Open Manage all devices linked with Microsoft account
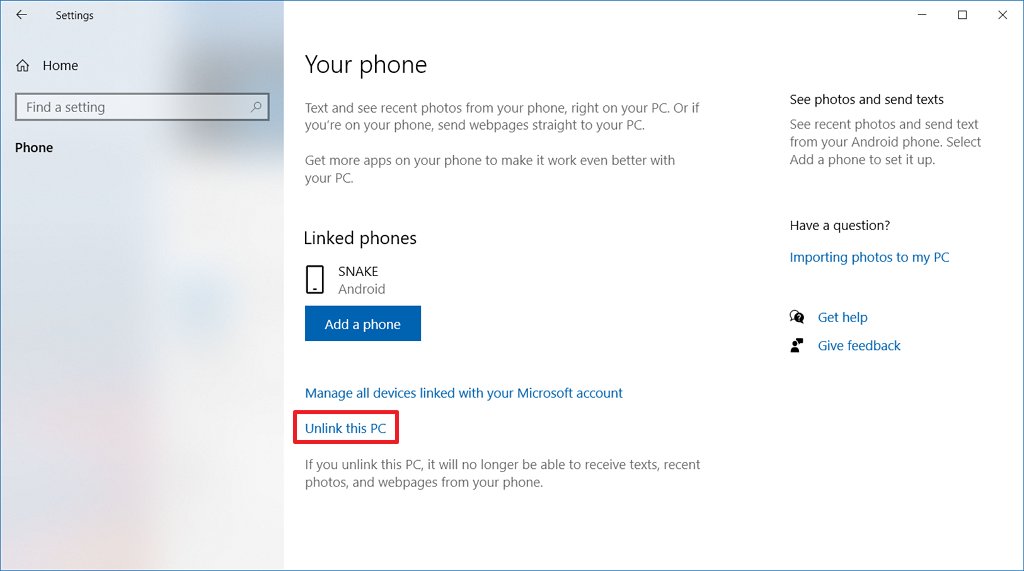The height and width of the screenshot is (571, 1024). coord(463,393)
